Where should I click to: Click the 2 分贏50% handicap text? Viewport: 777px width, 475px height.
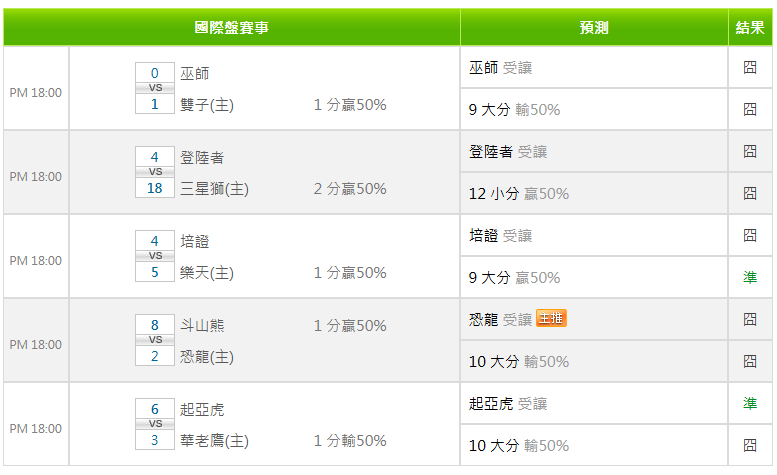pos(350,189)
